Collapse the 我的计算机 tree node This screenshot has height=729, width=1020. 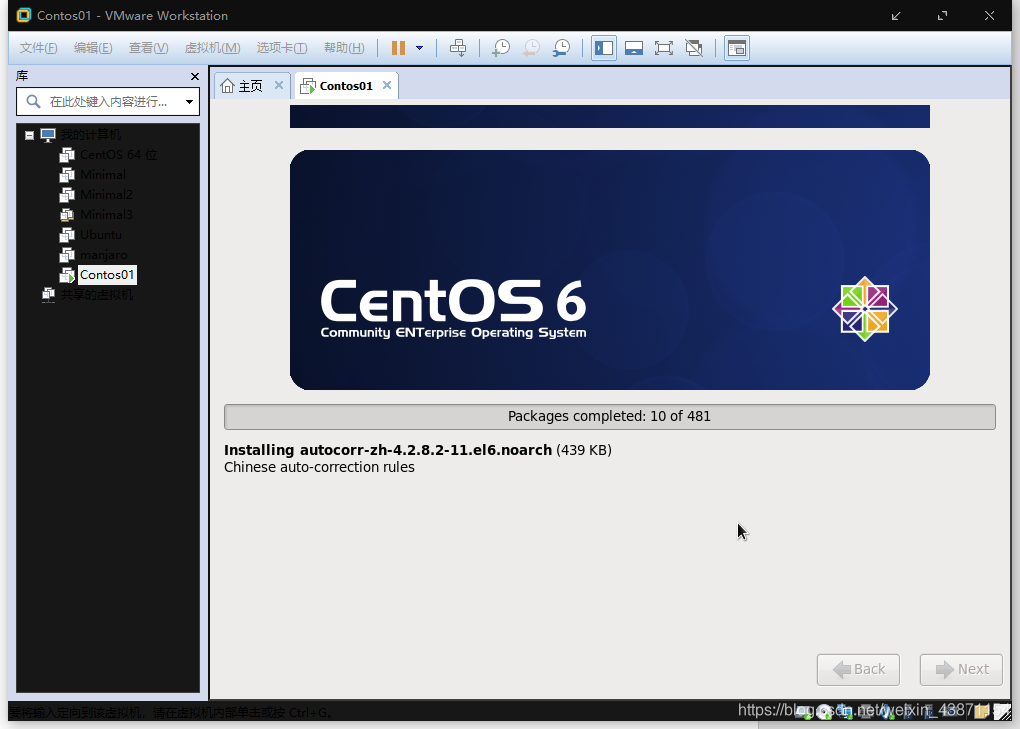[29, 135]
